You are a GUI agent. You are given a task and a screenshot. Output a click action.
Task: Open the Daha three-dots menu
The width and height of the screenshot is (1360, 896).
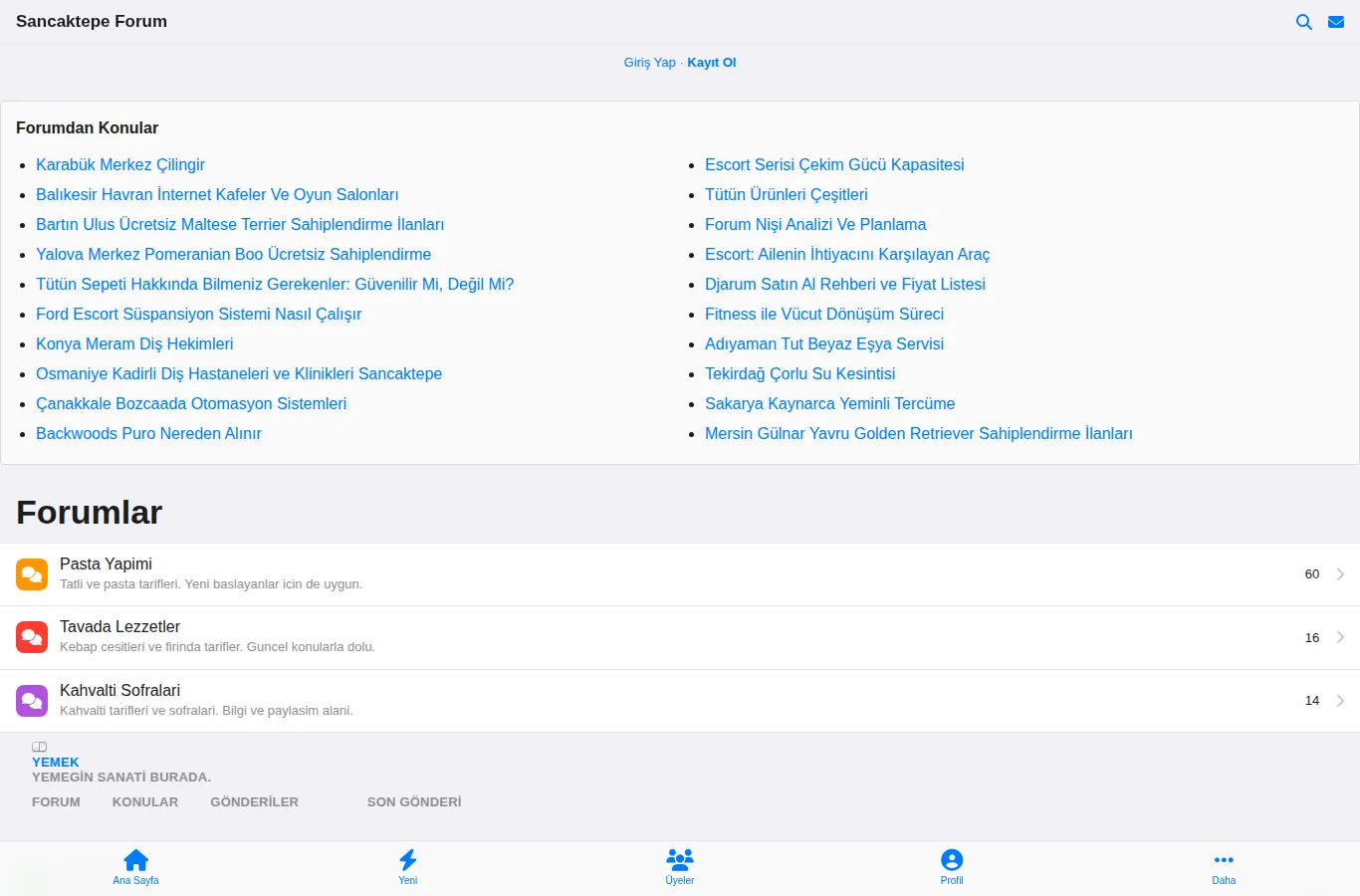pos(1224,860)
